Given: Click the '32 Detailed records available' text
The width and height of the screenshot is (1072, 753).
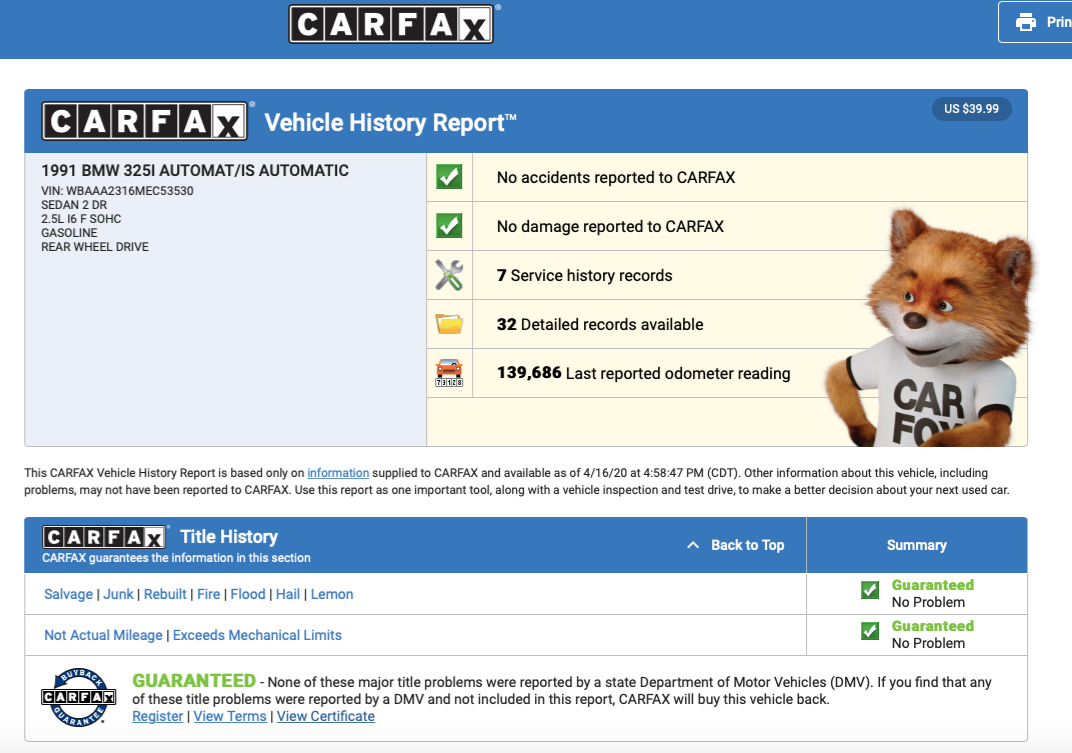Looking at the screenshot, I should pos(600,324).
